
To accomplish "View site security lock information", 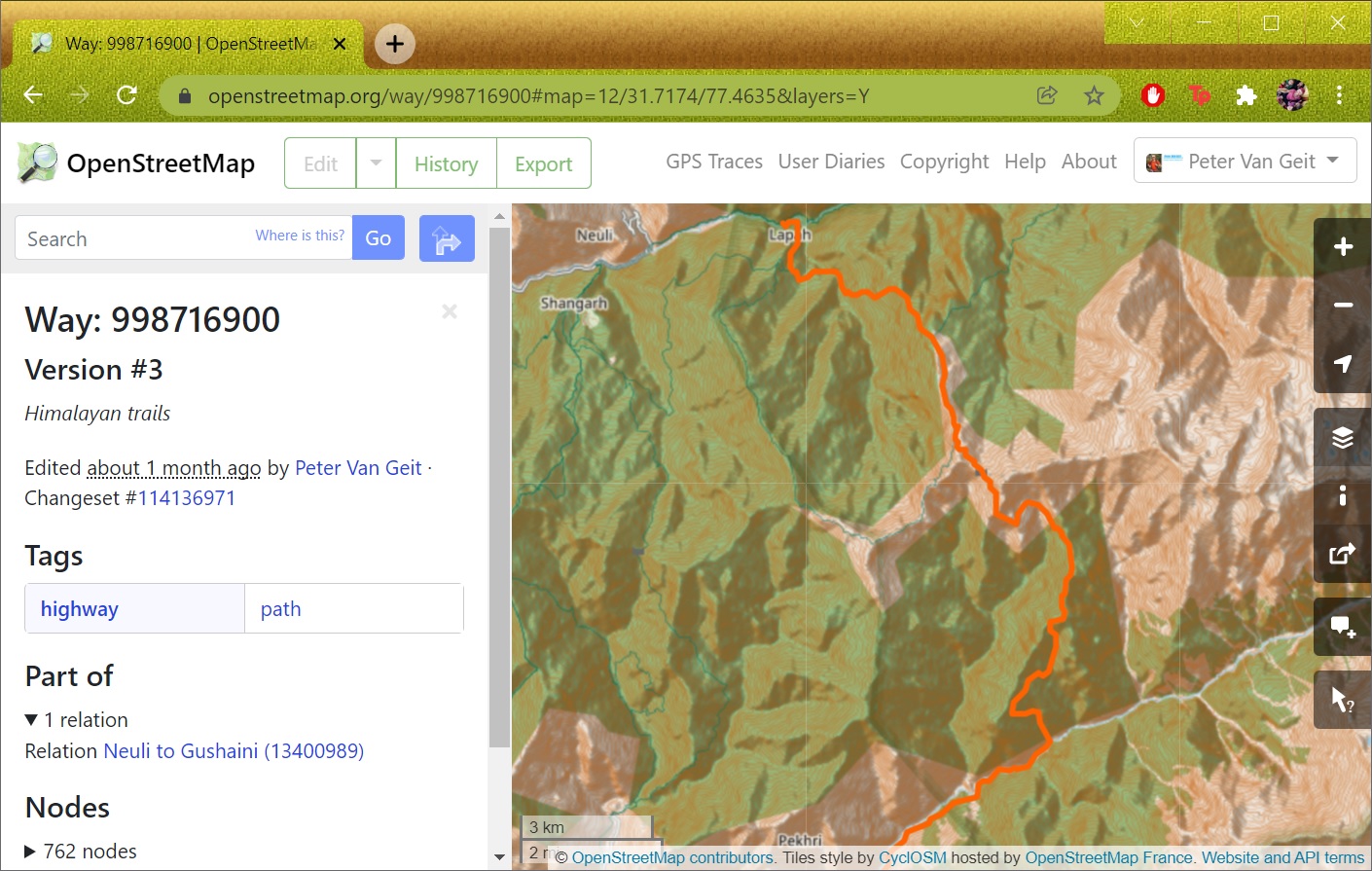I will pos(185,96).
